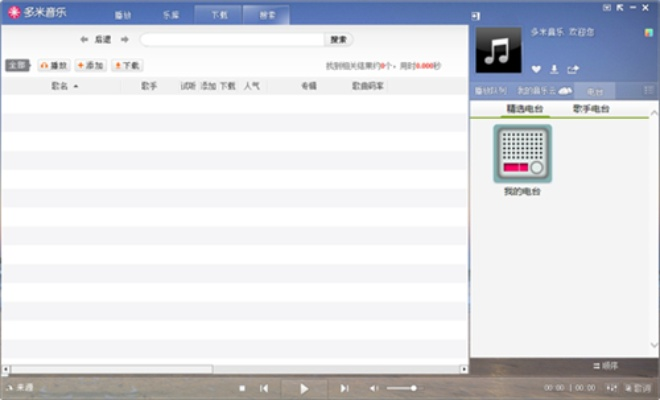Click the skin color icon in player panel
660x400 pixels.
[x=649, y=32]
